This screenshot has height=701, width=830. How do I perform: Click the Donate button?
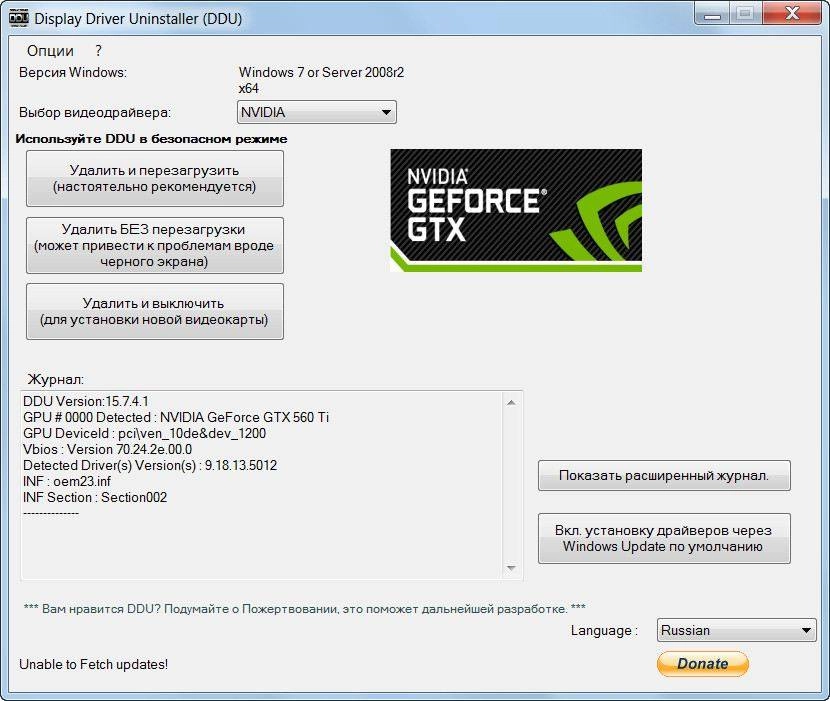(702, 663)
